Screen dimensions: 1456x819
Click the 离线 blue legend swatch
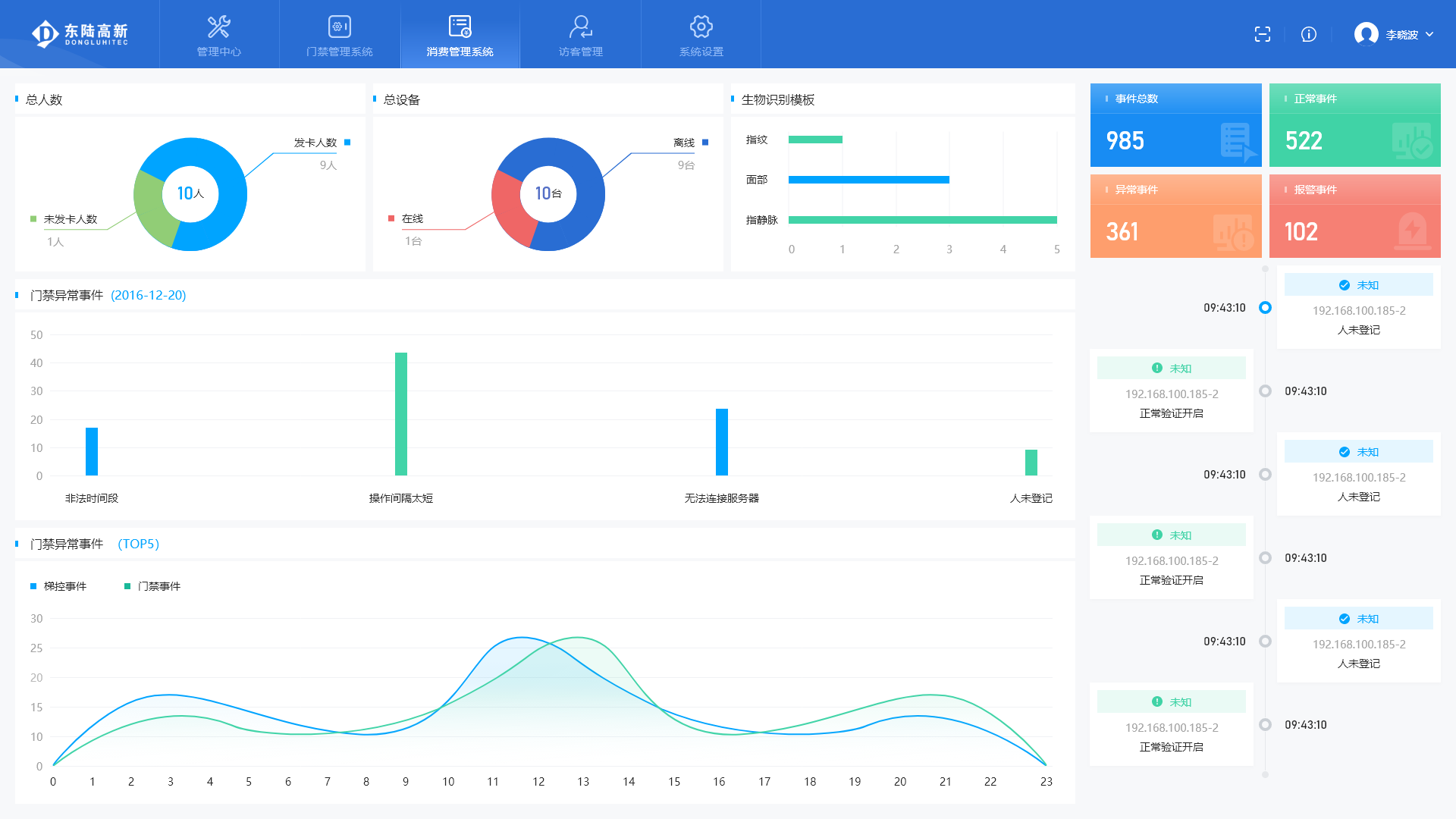(705, 143)
